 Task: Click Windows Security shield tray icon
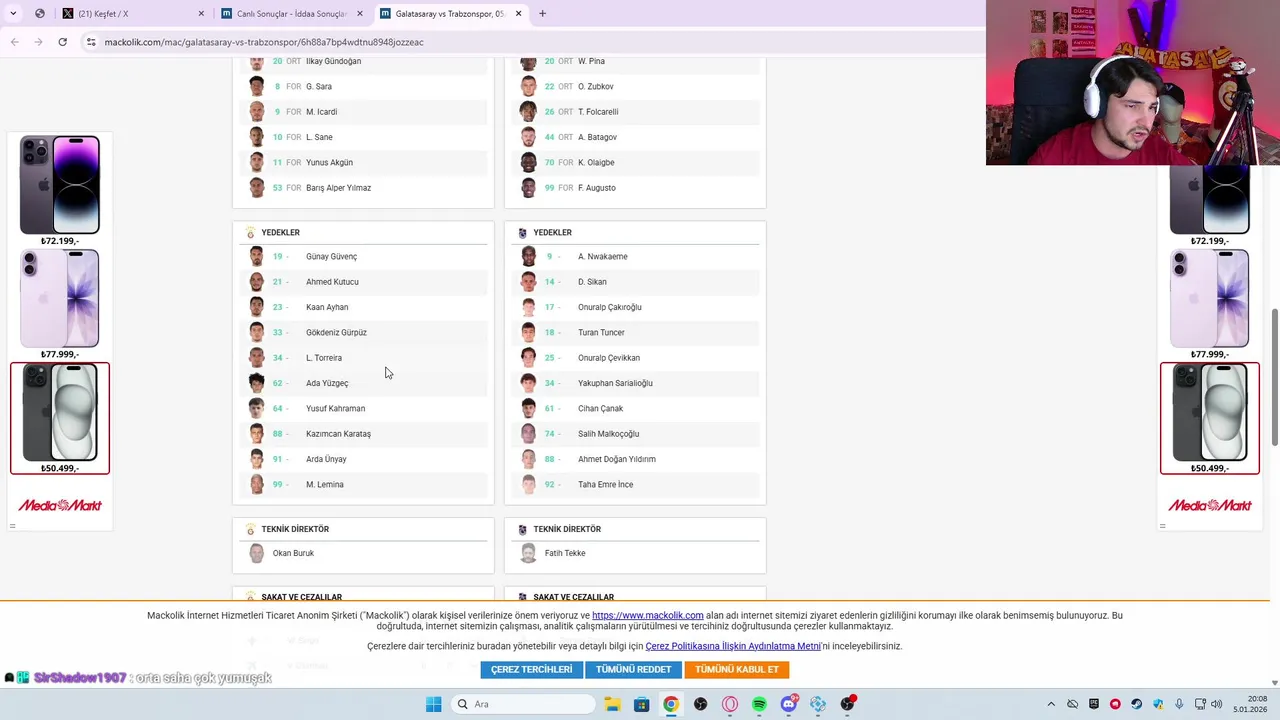click(x=1158, y=704)
